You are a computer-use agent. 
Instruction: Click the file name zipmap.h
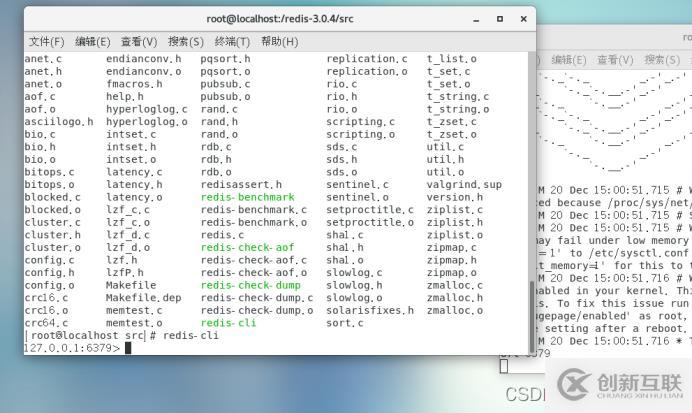[x=451, y=260]
